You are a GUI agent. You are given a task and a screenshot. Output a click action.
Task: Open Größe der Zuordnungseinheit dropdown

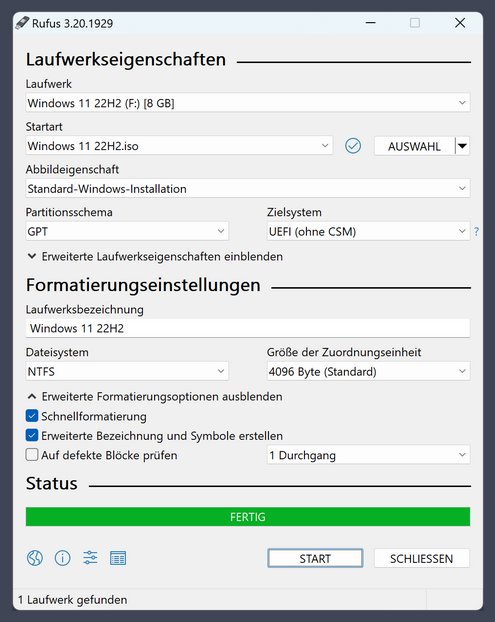pos(368,371)
